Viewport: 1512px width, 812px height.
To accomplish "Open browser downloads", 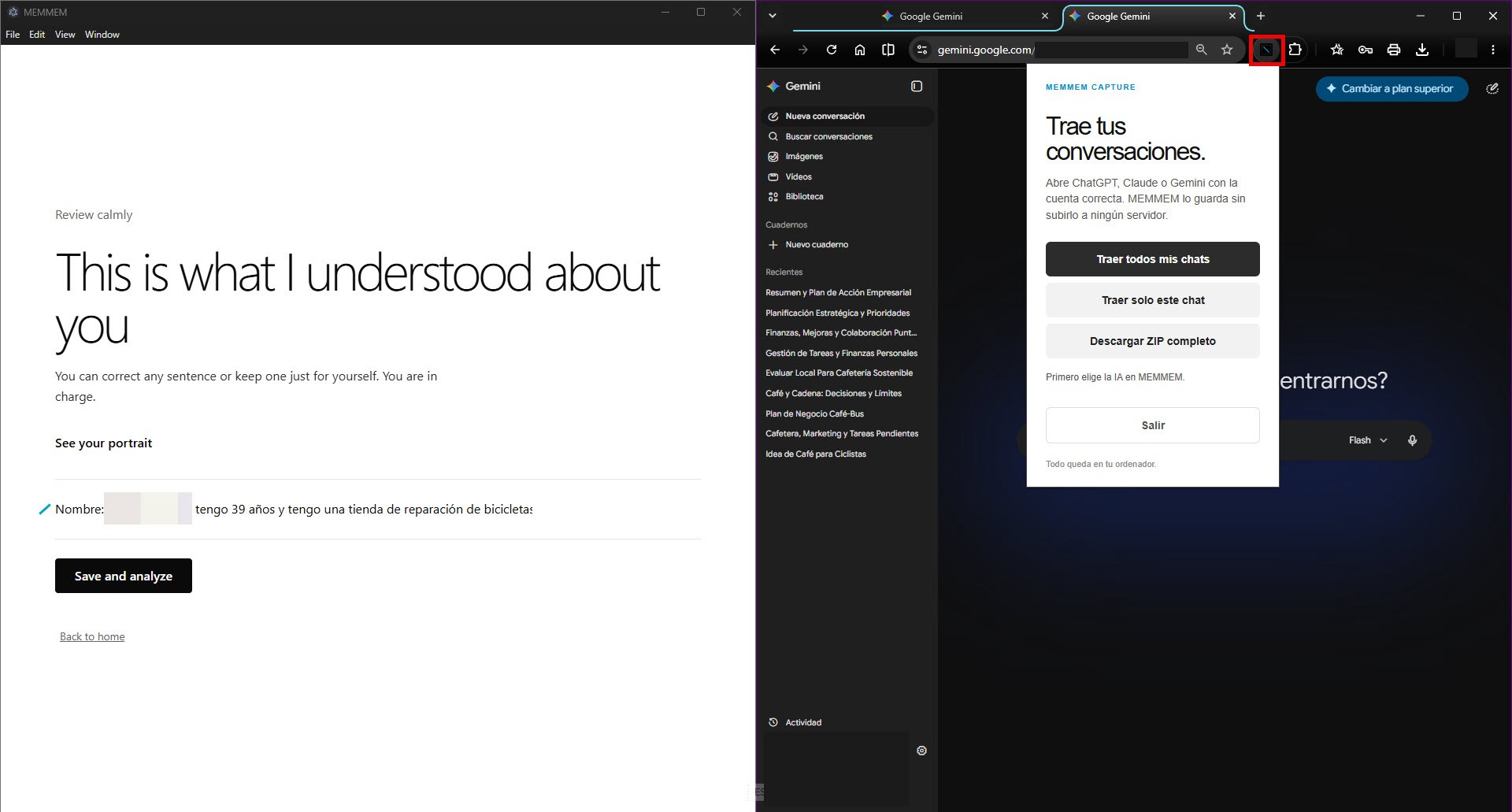I will click(1422, 50).
